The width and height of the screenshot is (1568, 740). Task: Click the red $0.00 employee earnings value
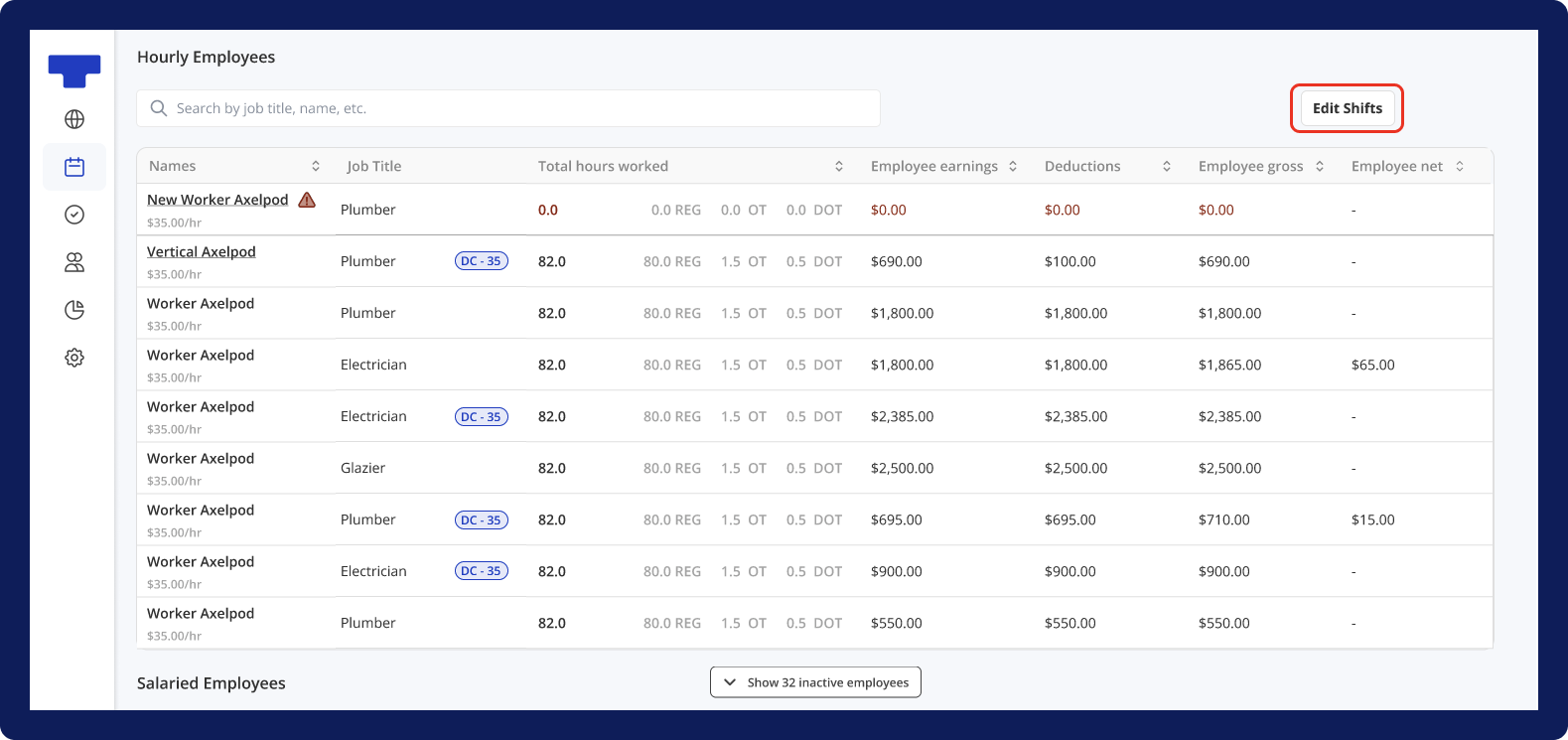[889, 210]
